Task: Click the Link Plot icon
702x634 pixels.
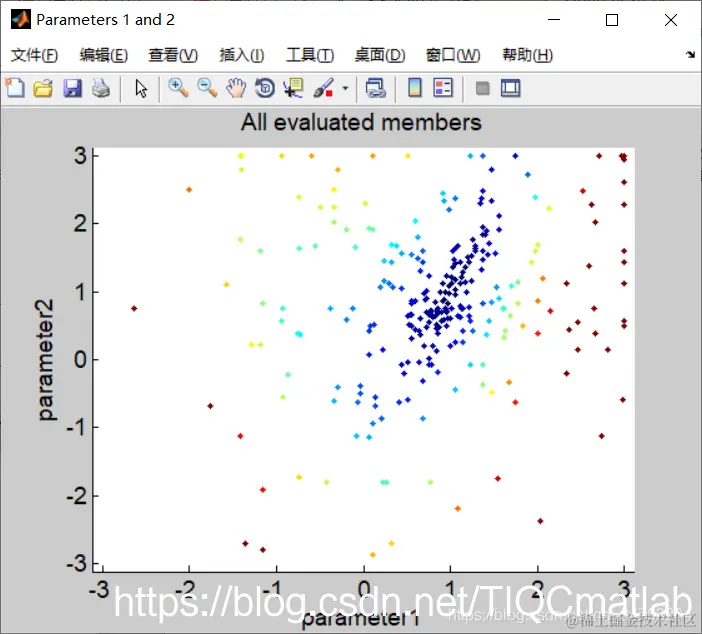Action: (376, 88)
